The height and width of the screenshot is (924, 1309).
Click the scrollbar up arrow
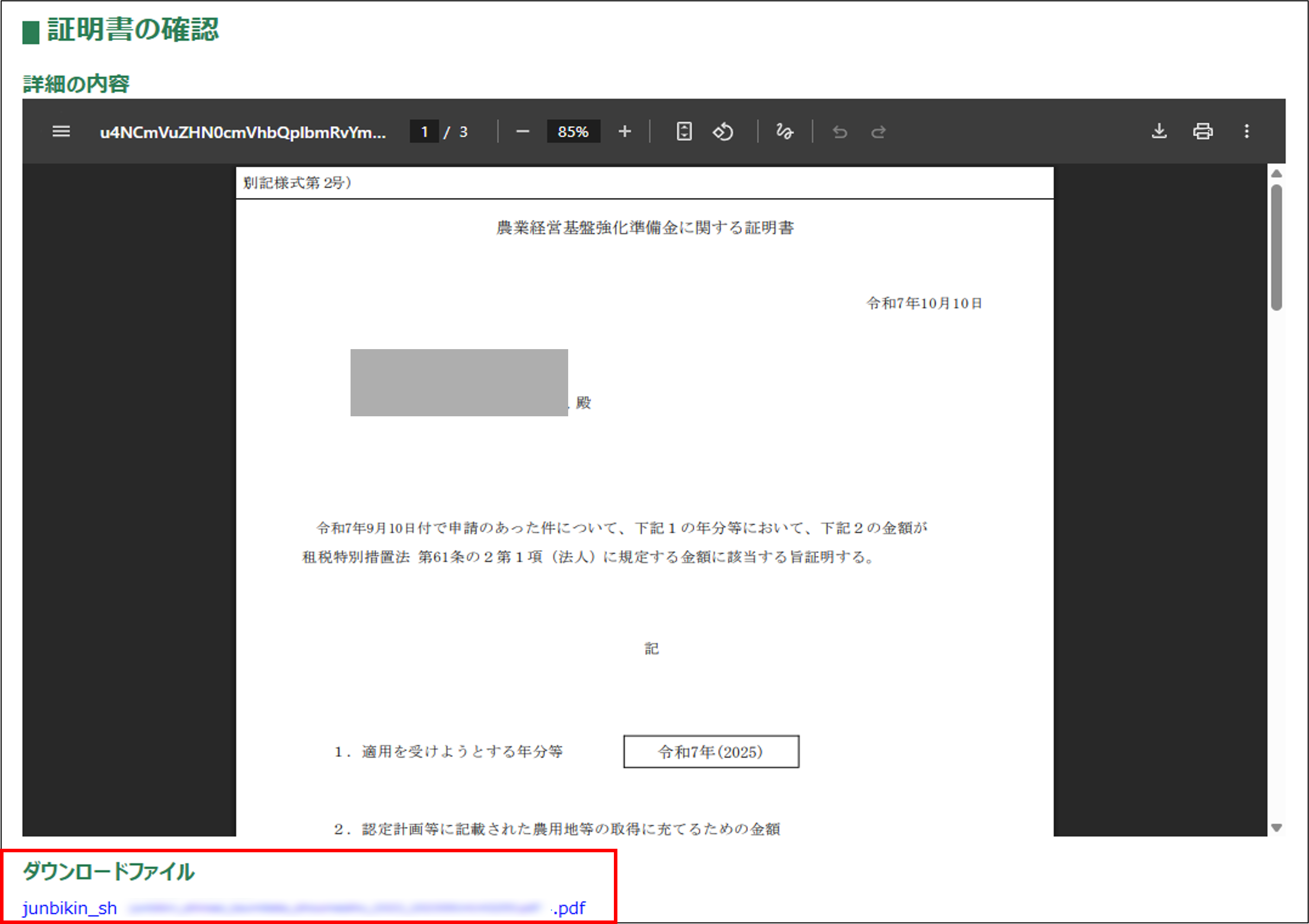1277,174
